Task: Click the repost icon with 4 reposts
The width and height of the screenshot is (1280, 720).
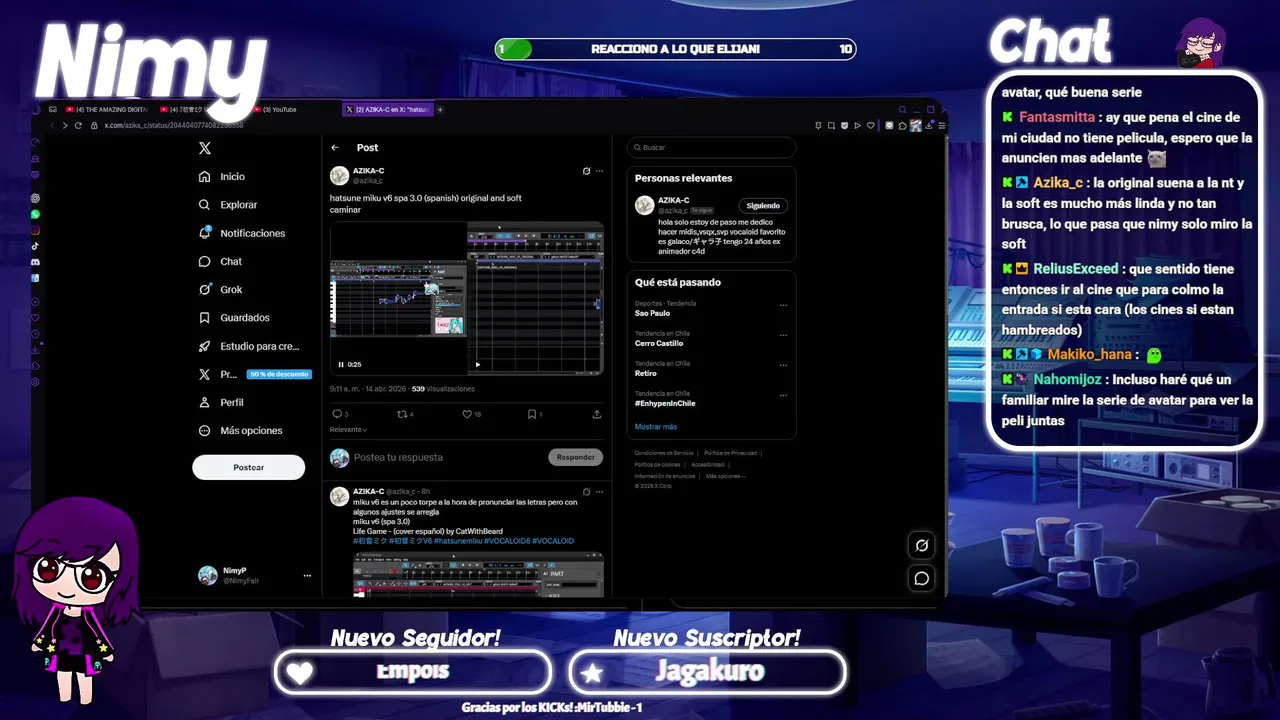Action: point(403,414)
